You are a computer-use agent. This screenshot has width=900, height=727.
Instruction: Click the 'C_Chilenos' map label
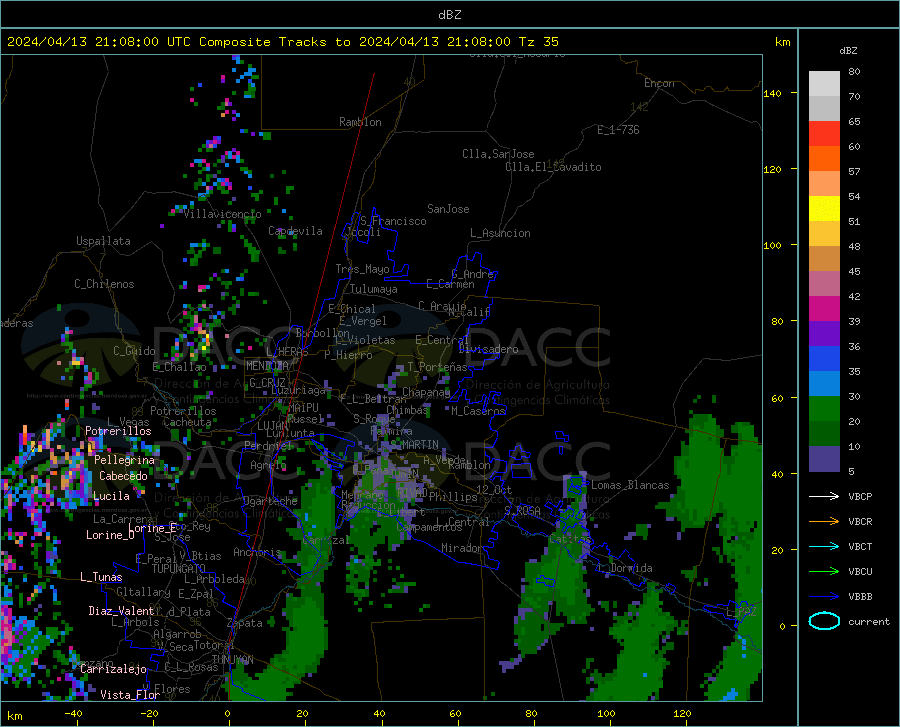(x=104, y=284)
